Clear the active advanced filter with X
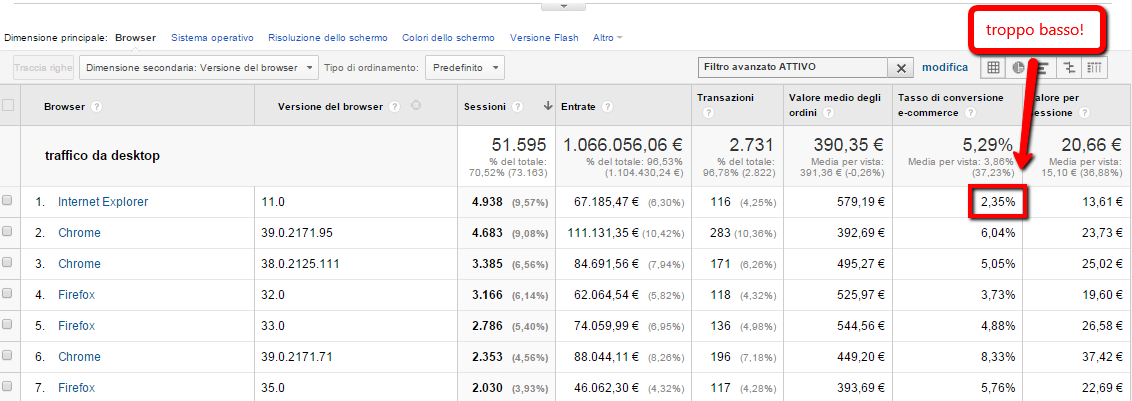 (900, 68)
